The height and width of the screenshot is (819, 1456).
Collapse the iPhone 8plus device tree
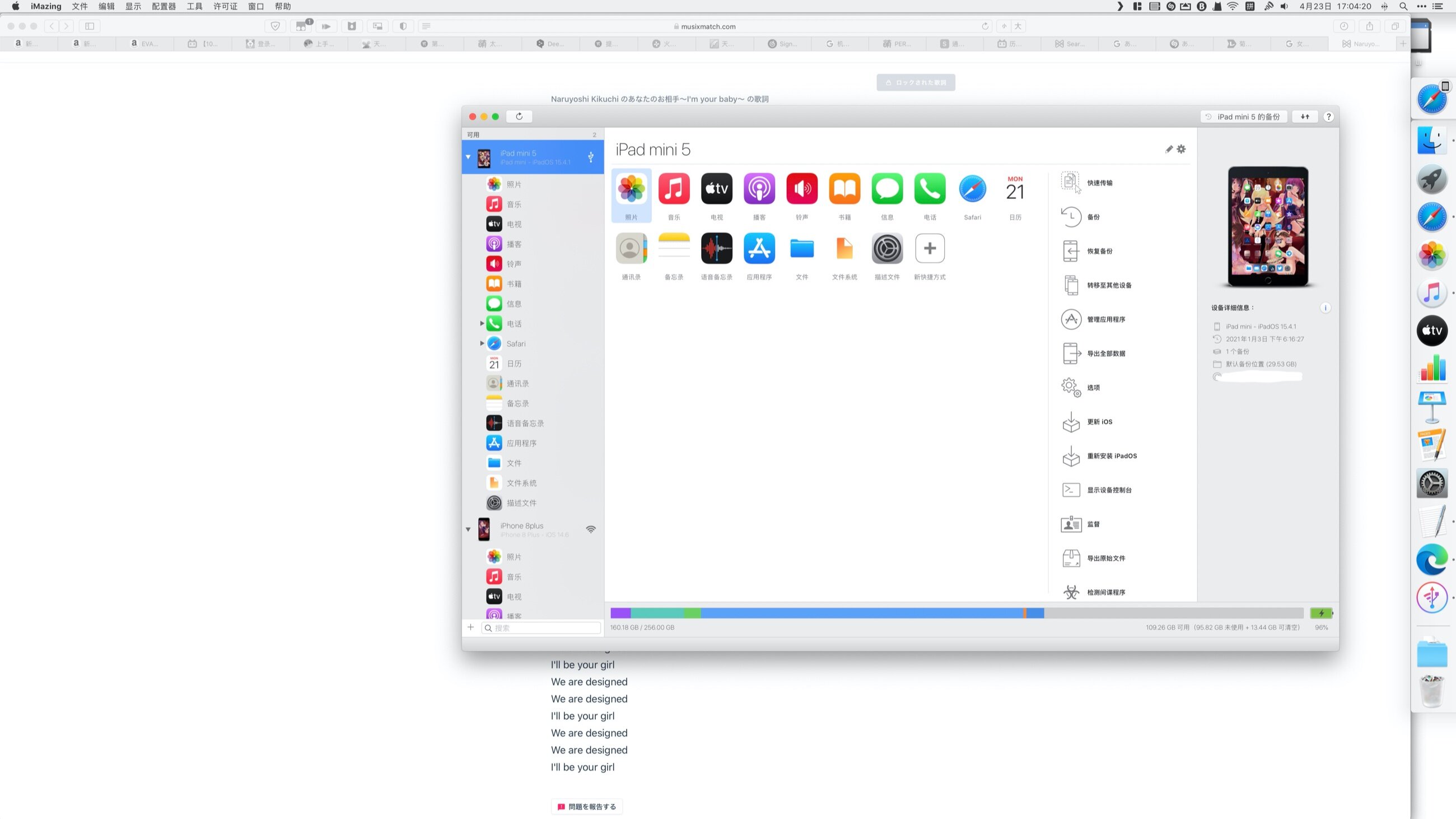point(468,529)
